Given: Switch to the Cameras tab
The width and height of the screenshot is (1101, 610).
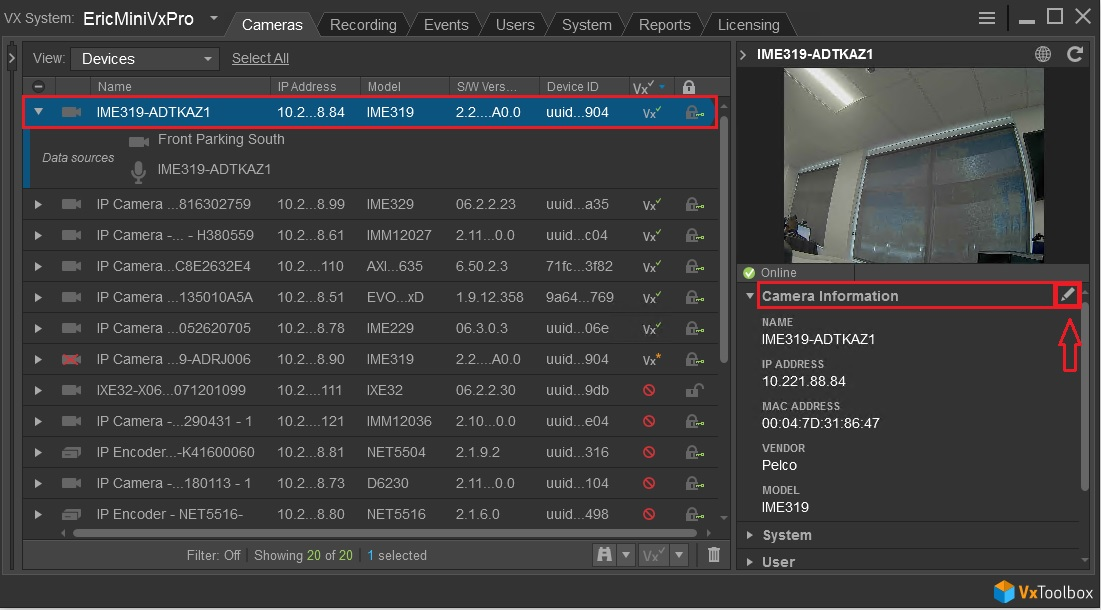Looking at the screenshot, I should pos(272,25).
